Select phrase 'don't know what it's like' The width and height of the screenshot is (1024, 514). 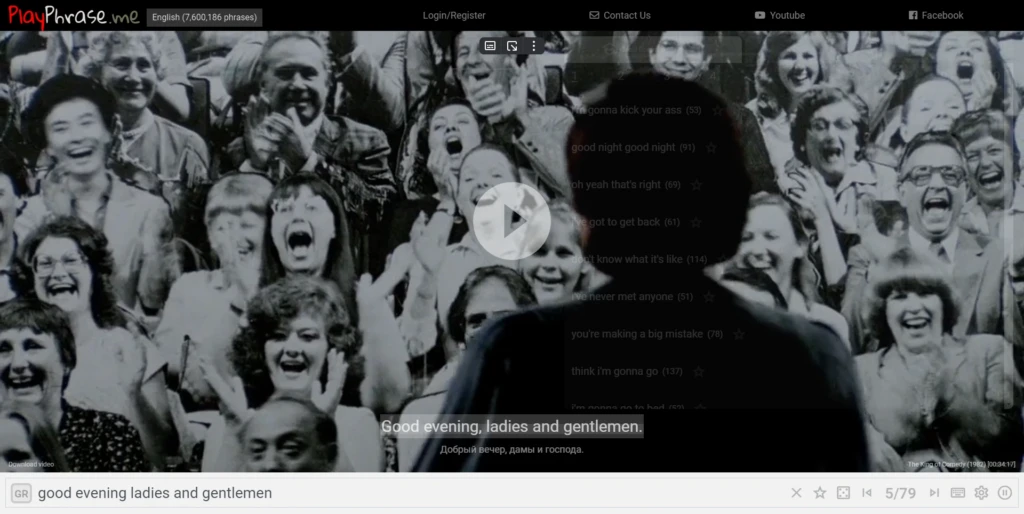pyautogui.click(x=627, y=259)
